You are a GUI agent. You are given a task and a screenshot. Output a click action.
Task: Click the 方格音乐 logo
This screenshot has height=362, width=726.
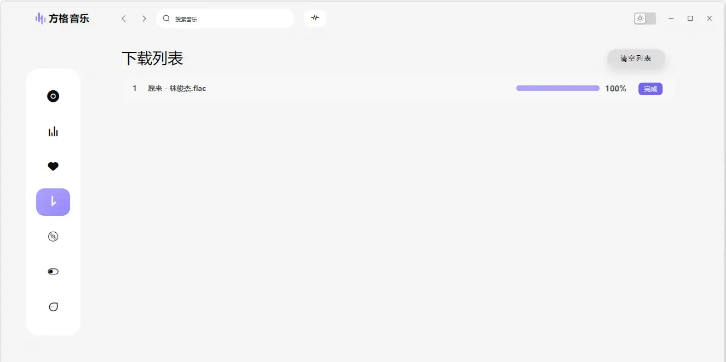(63, 19)
